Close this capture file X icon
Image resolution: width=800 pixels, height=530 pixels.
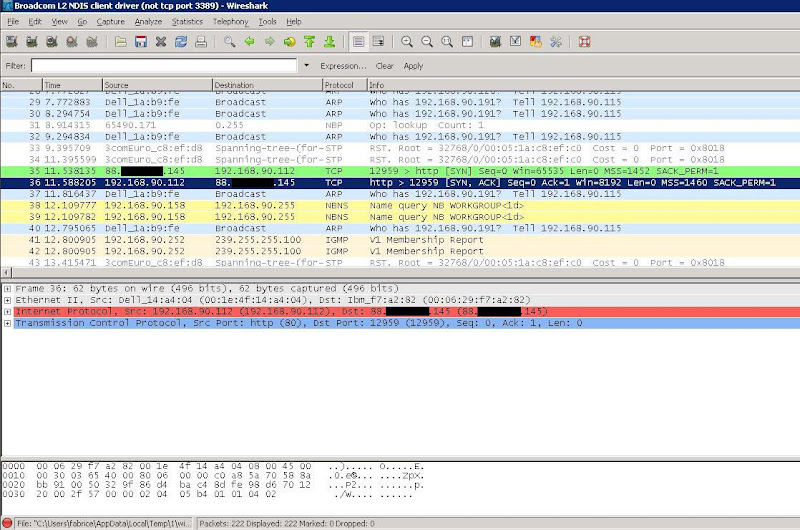[x=161, y=42]
